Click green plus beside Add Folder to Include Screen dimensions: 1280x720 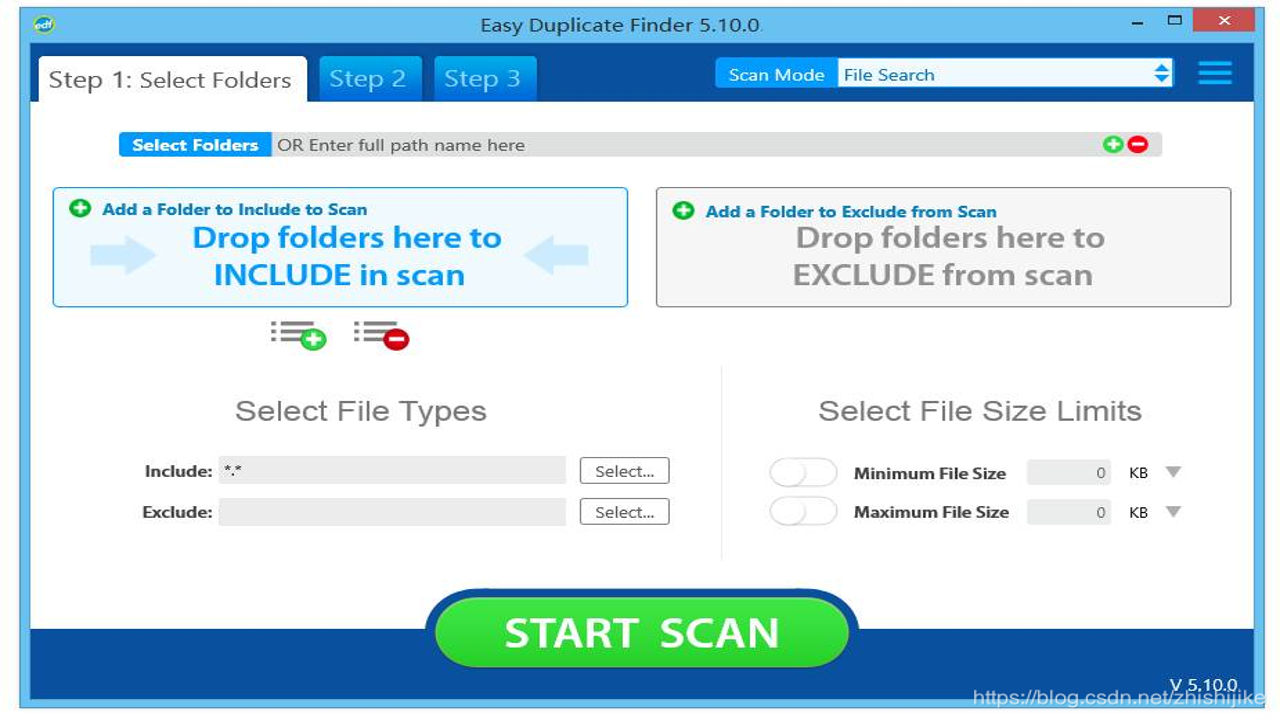[x=80, y=208]
